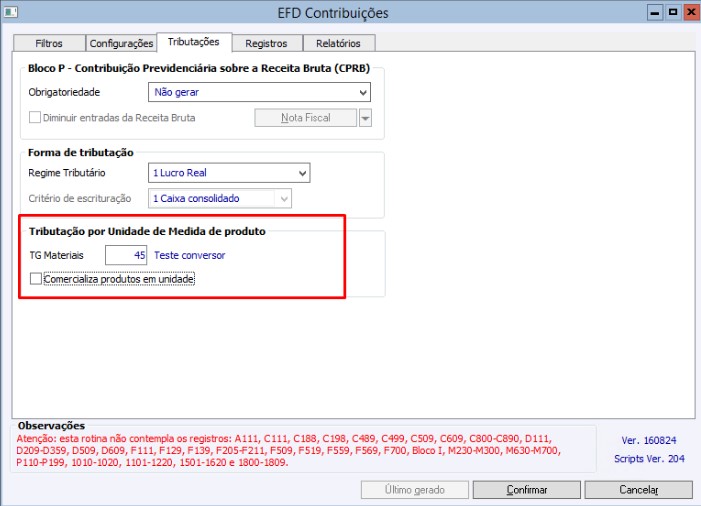701x506 pixels.
Task: Click the Bloco P CPRB group heading
Action: point(199,68)
